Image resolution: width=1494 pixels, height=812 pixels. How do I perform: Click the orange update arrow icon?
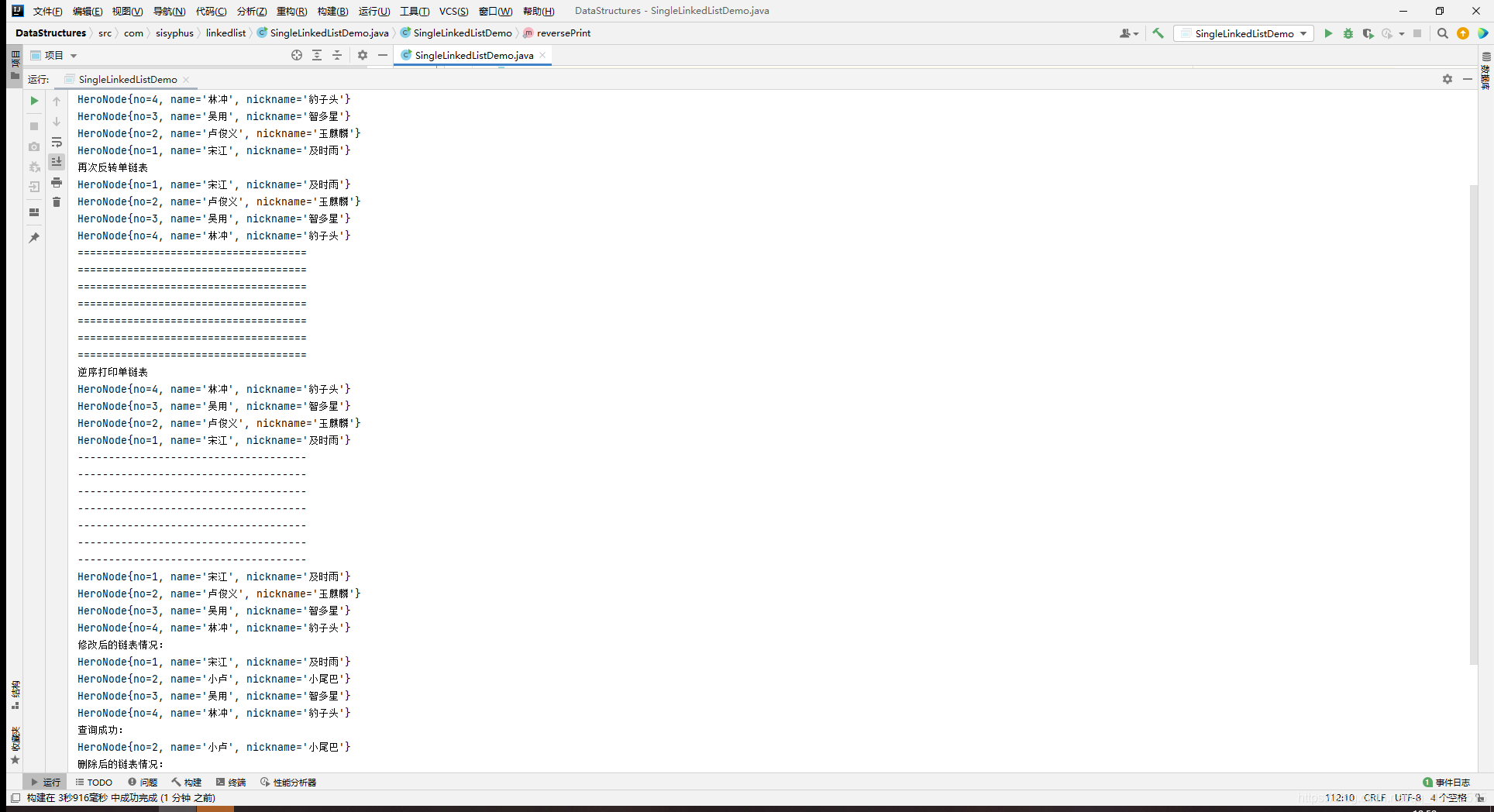(x=1463, y=33)
